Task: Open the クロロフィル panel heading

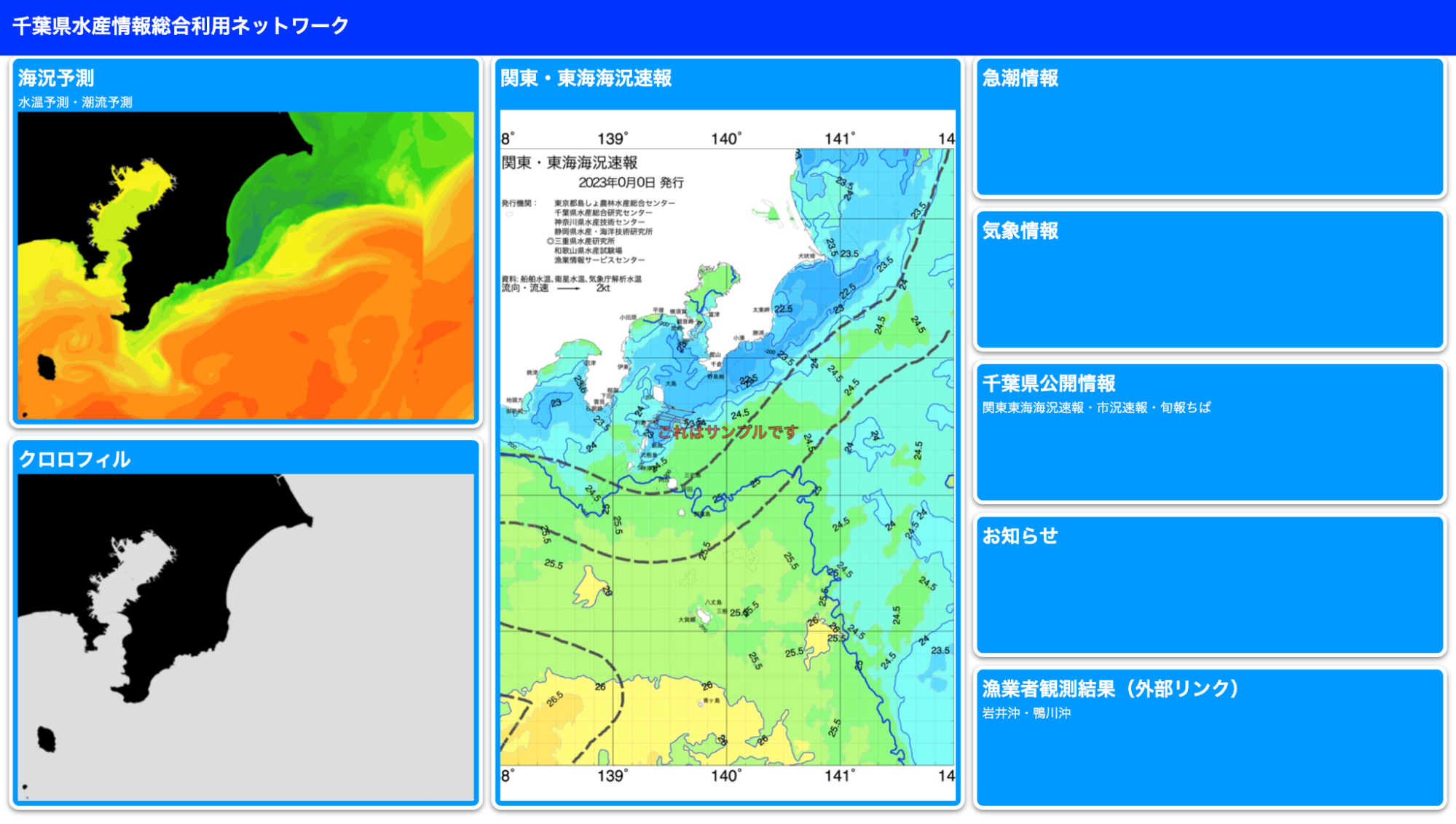Action: tap(74, 459)
